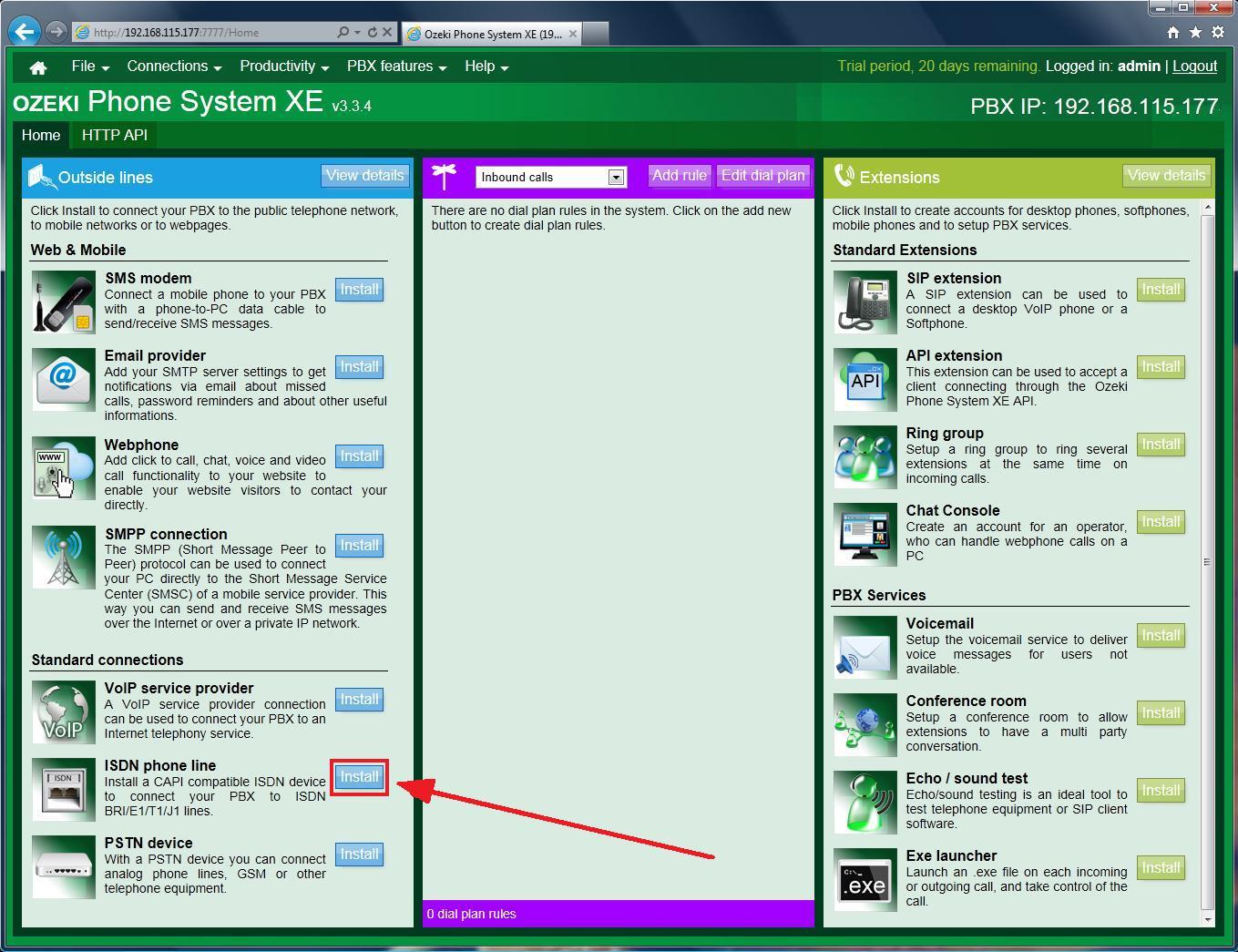Image resolution: width=1238 pixels, height=952 pixels.
Task: Install the Exe launcher
Action: click(x=1161, y=868)
